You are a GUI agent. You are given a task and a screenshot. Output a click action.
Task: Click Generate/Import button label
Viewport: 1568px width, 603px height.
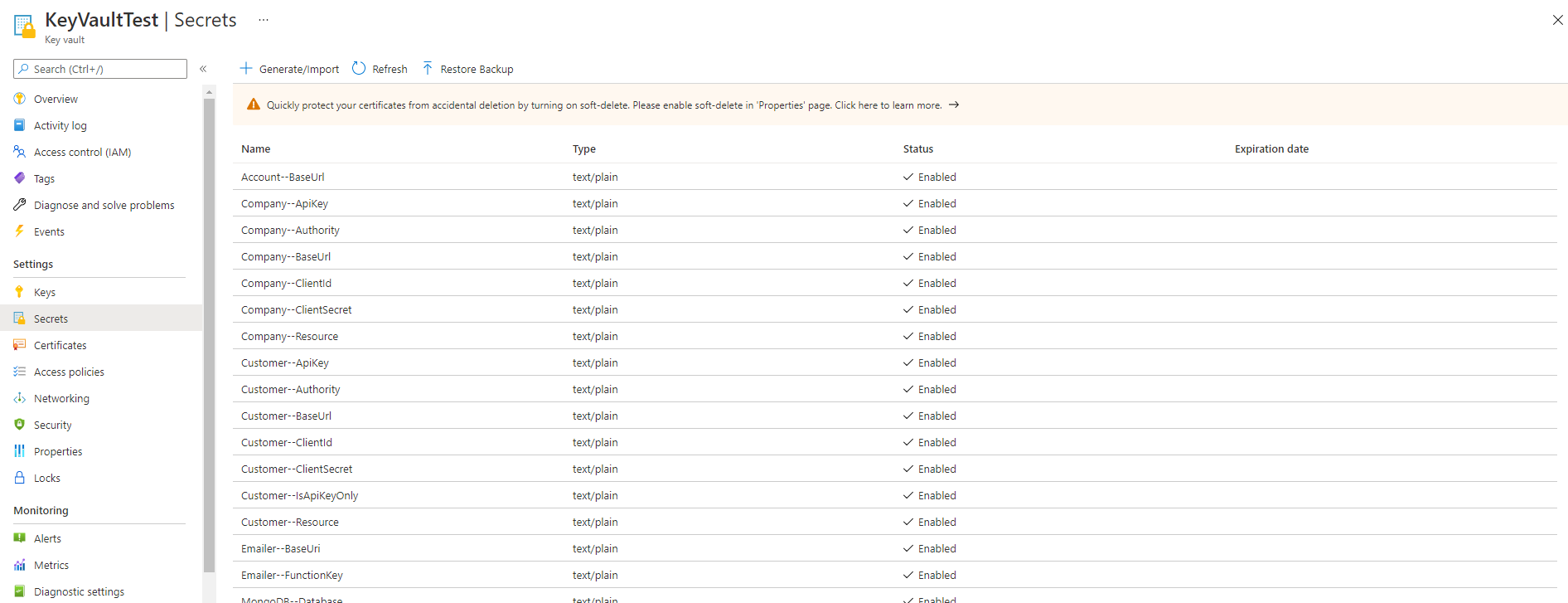point(299,69)
